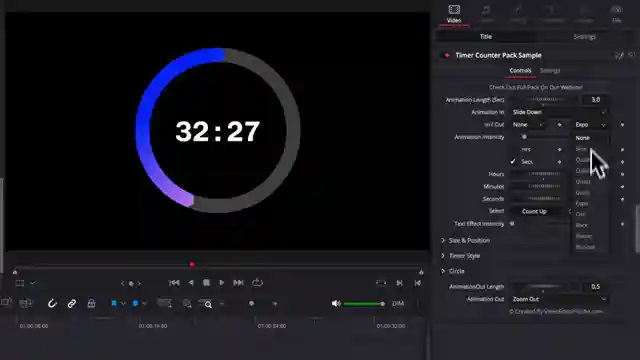The image size is (640, 360).
Task: Choose Bounce at the bottom of the easing list
Action: point(585,247)
